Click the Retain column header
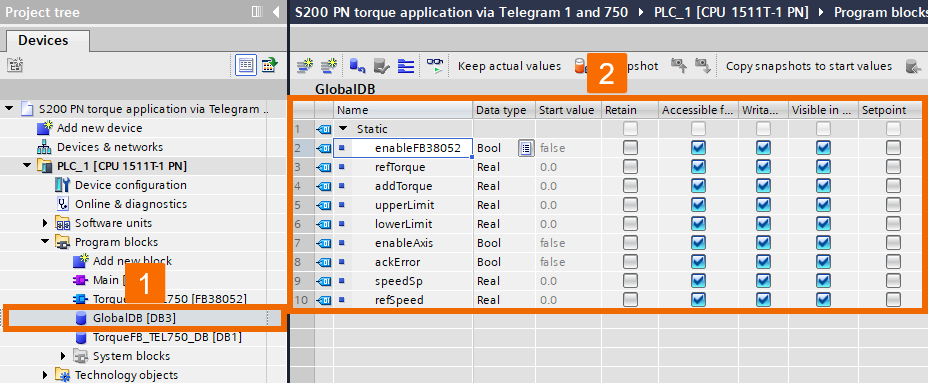The width and height of the screenshot is (928, 383). (629, 110)
